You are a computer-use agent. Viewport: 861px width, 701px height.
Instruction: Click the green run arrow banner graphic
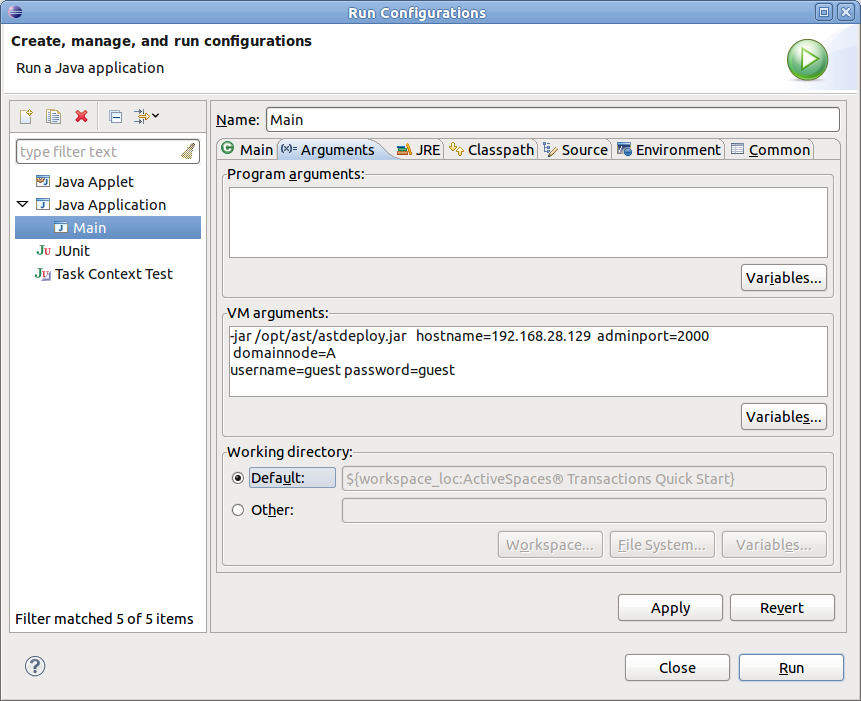coord(807,60)
